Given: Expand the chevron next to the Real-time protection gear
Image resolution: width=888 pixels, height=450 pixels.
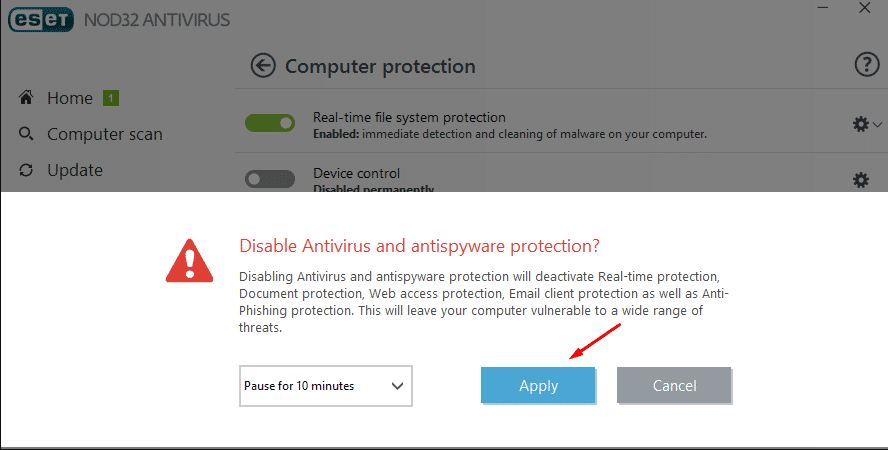Looking at the screenshot, I should point(877,124).
